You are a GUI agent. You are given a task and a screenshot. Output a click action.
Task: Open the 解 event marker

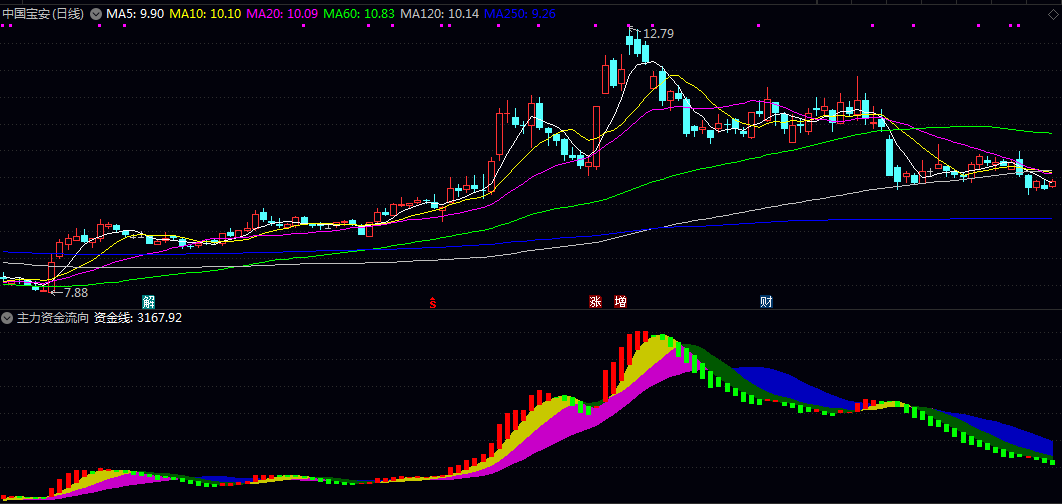point(148,301)
